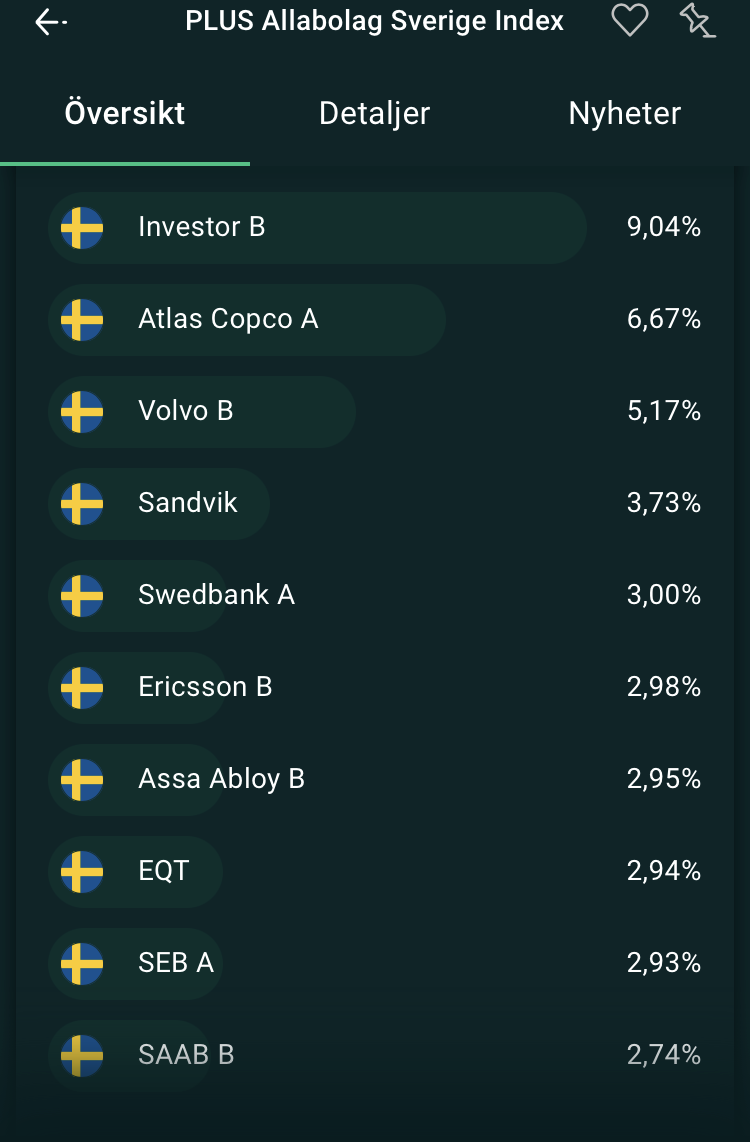Select the SEB A holding

click(x=176, y=964)
